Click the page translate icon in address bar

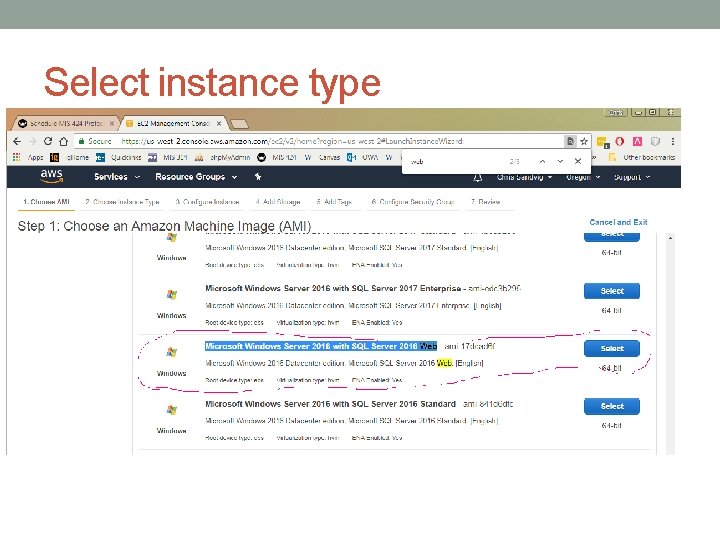(x=570, y=141)
